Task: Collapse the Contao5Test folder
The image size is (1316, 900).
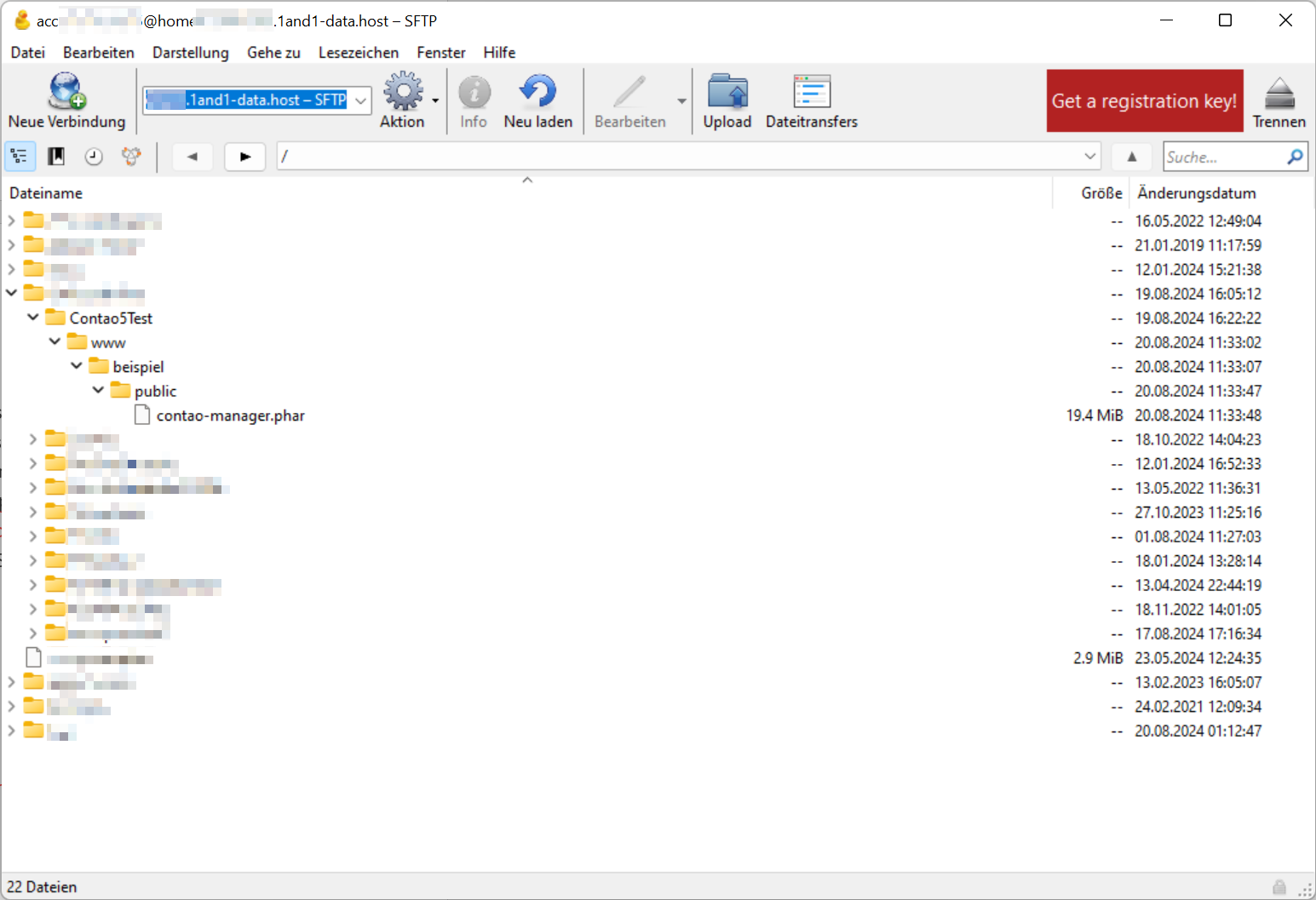Action: coord(33,318)
